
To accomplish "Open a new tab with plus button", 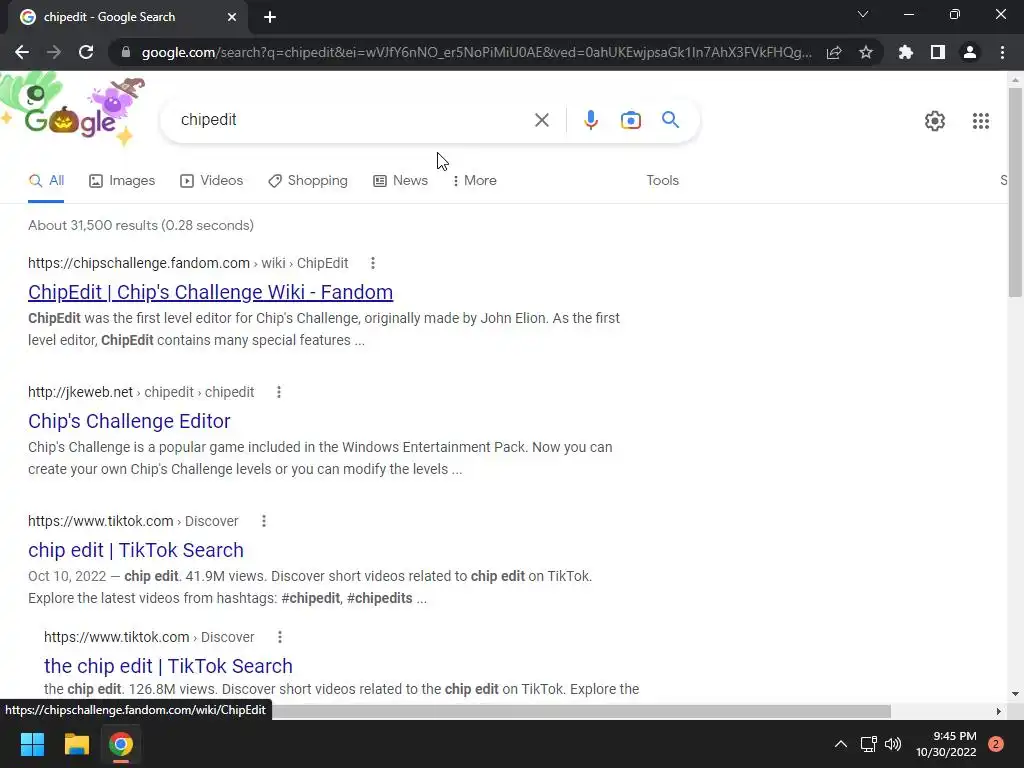I will point(270,17).
